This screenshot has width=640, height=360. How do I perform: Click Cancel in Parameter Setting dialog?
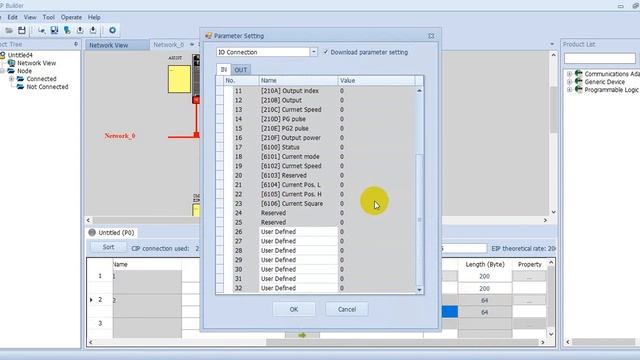(x=347, y=309)
